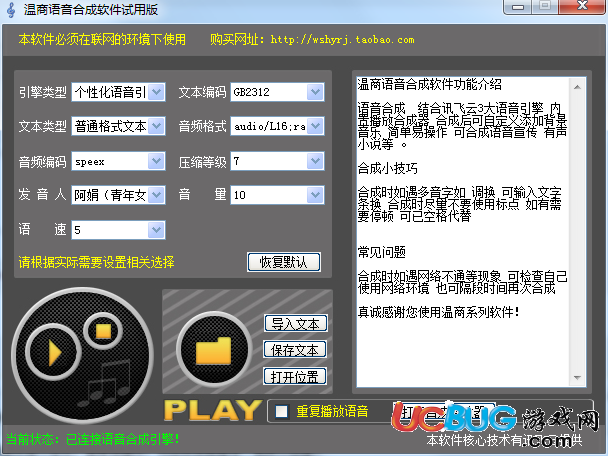This screenshot has height=456, width=608.
Task: Click the 打开位置 button
Action: [295, 376]
